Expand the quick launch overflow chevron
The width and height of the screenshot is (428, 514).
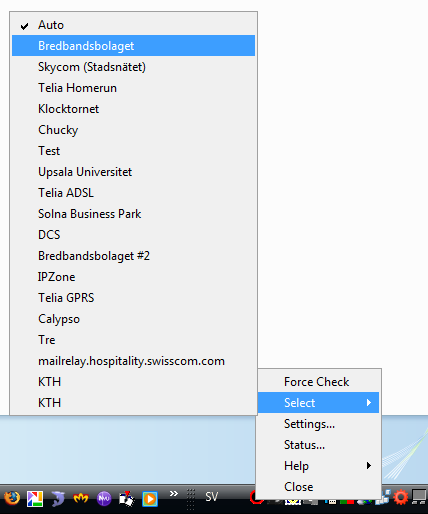click(174, 493)
